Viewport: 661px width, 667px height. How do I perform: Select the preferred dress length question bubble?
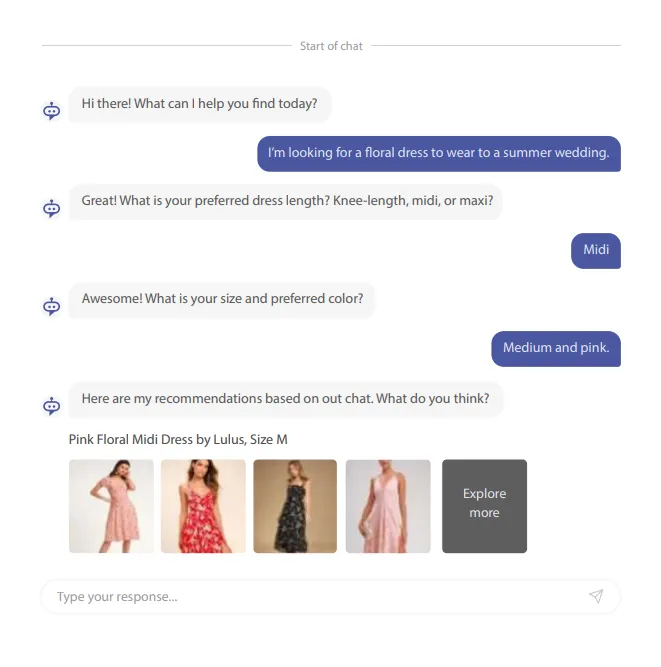285,201
